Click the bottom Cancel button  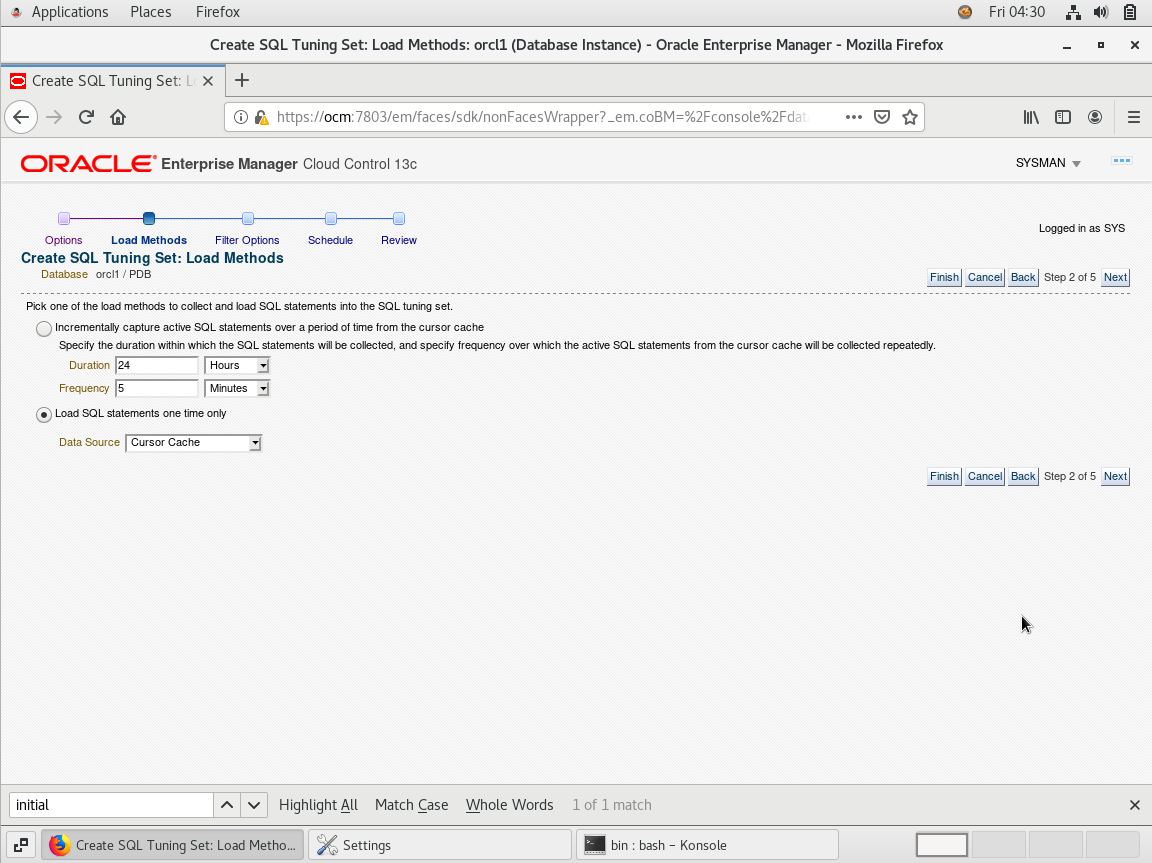(984, 477)
